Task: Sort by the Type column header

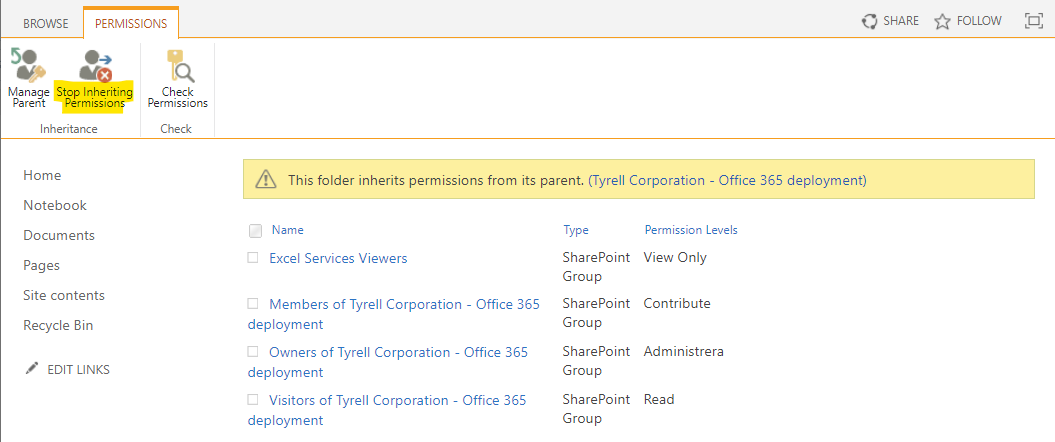Action: point(576,230)
